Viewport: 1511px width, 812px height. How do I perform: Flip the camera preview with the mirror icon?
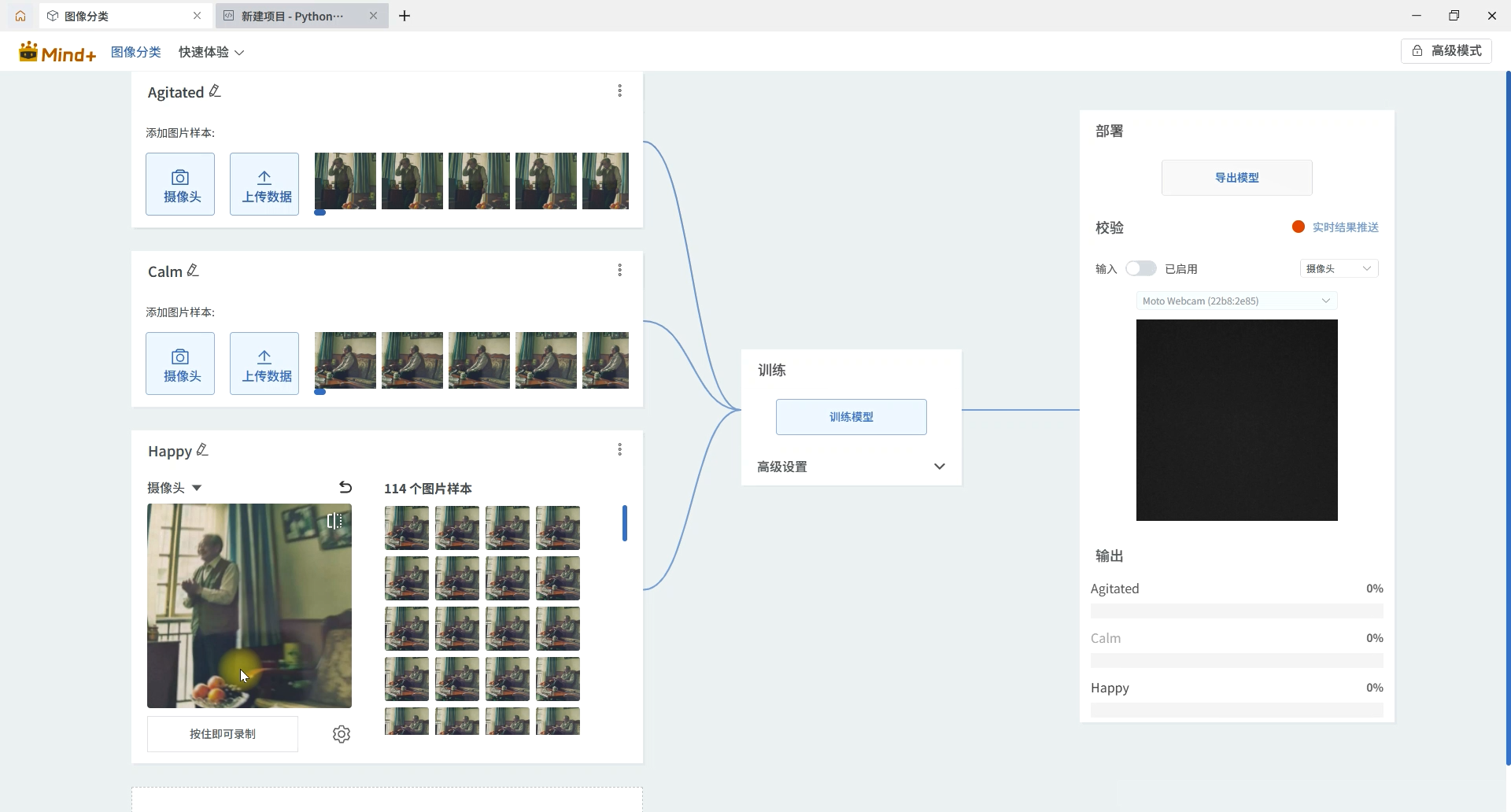pos(334,521)
